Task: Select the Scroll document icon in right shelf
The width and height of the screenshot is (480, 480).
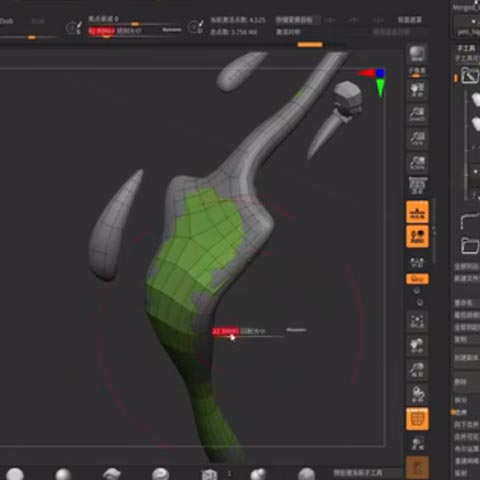Action: tap(417, 90)
